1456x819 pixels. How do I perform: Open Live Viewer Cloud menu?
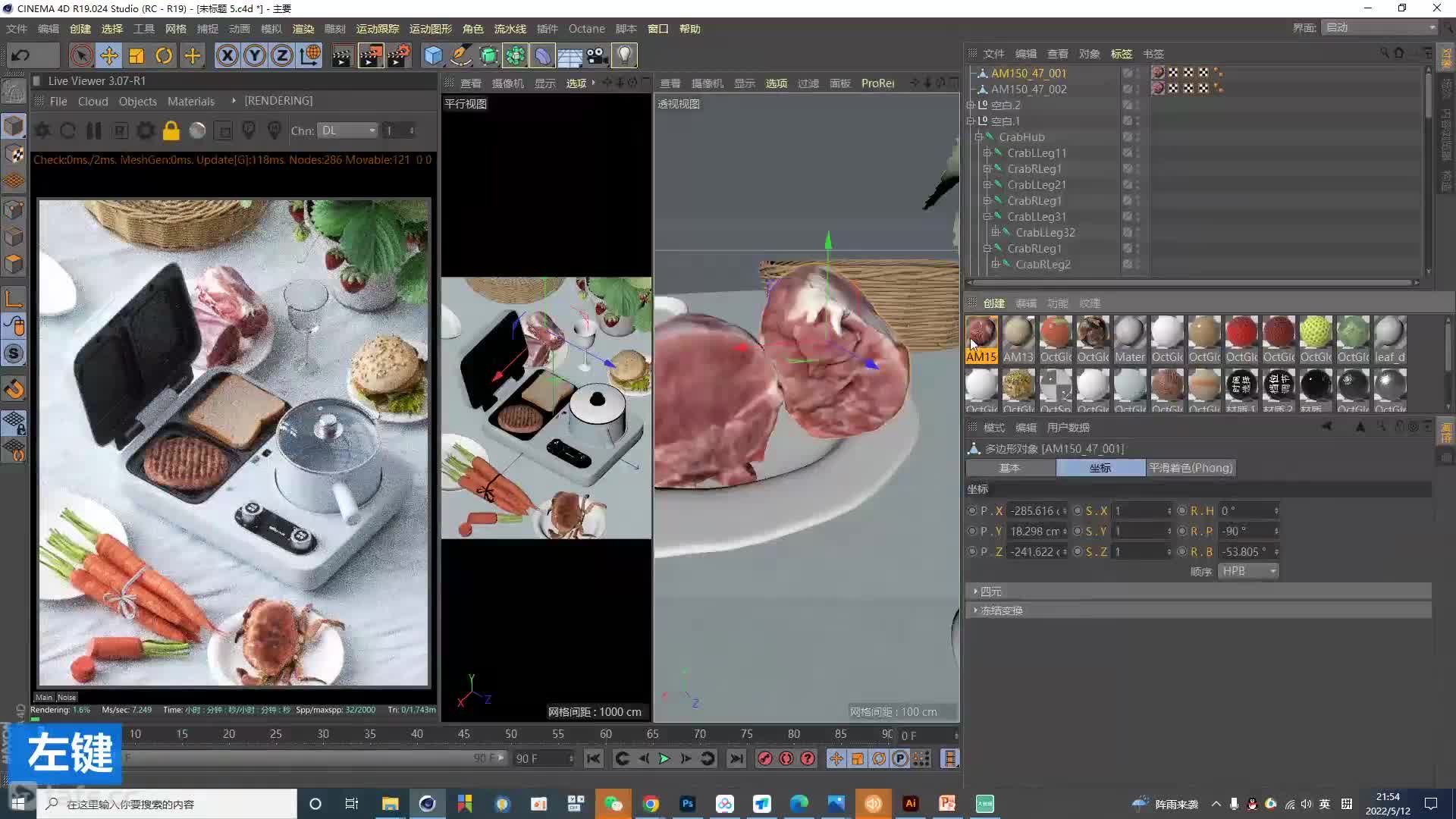coord(93,101)
